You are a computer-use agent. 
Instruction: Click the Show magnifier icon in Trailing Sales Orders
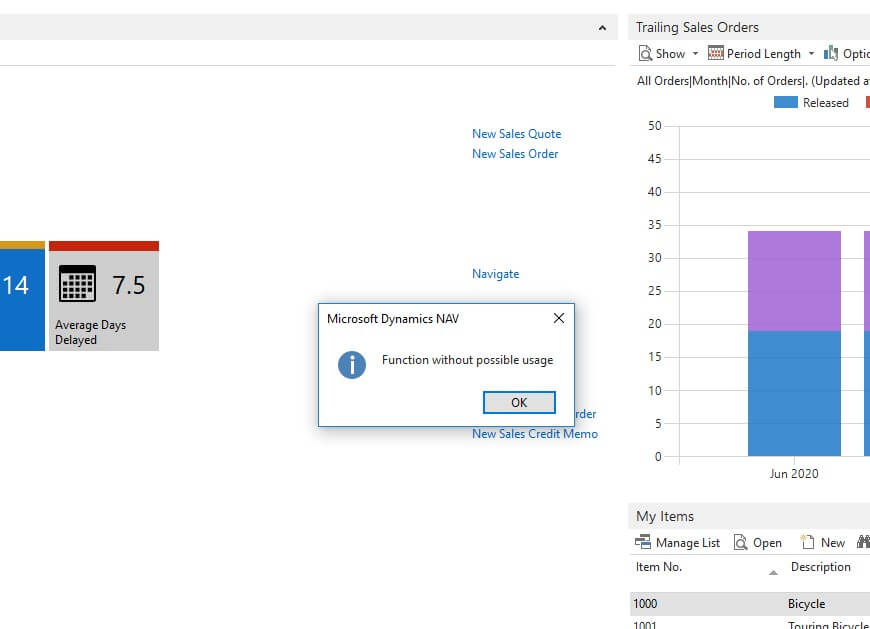(645, 53)
